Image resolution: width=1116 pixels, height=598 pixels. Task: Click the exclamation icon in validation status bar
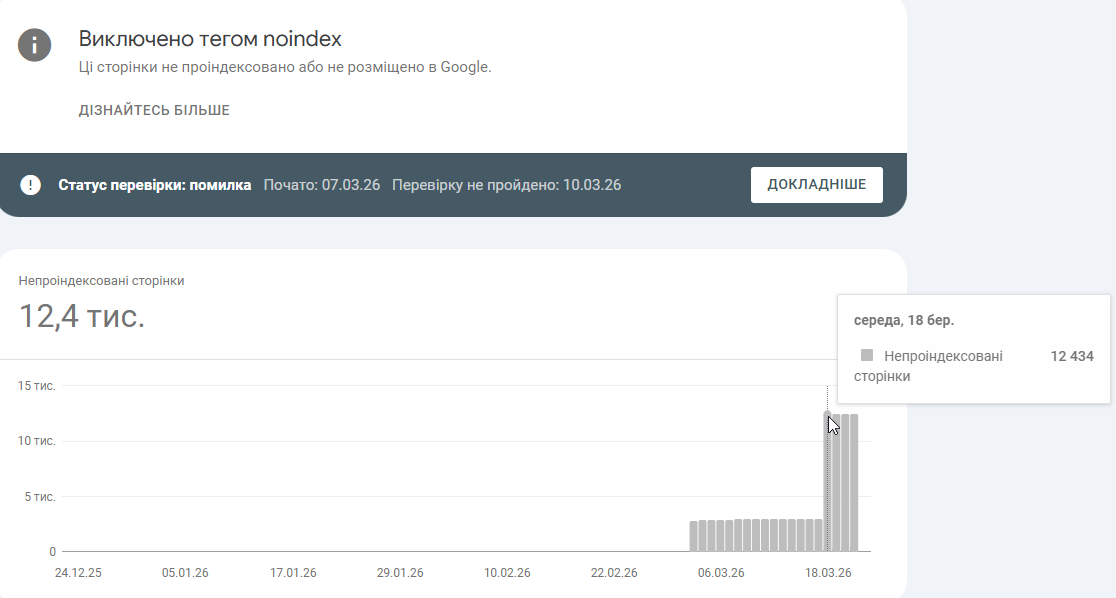[x=31, y=185]
